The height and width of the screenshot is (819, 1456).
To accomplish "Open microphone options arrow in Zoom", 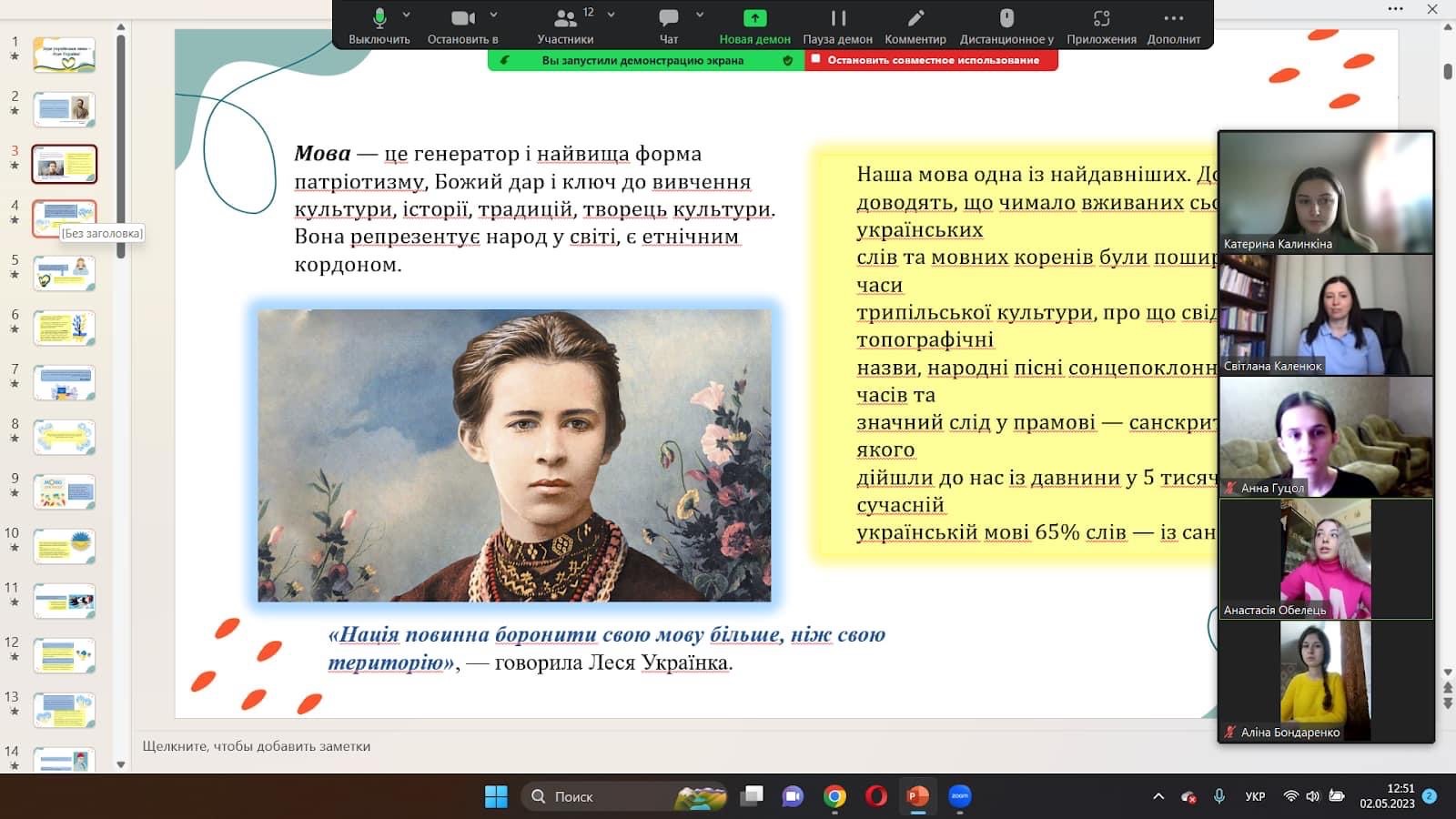I will pyautogui.click(x=407, y=15).
